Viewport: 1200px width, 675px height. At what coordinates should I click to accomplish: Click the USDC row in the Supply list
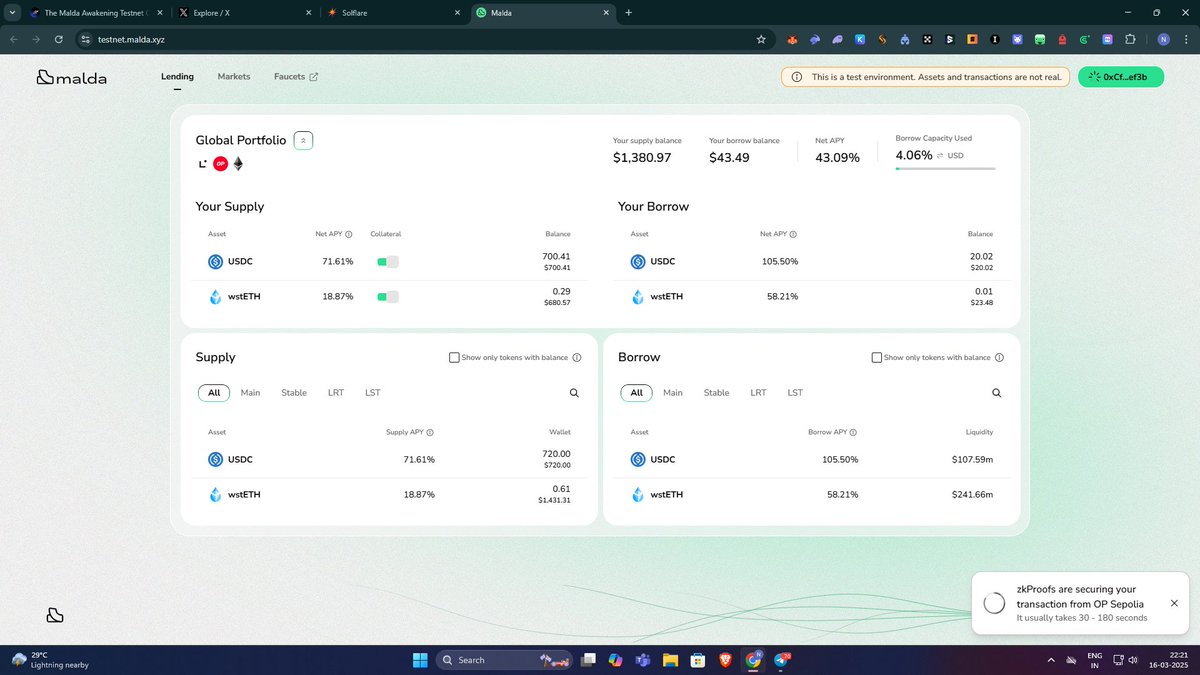tap(389, 460)
